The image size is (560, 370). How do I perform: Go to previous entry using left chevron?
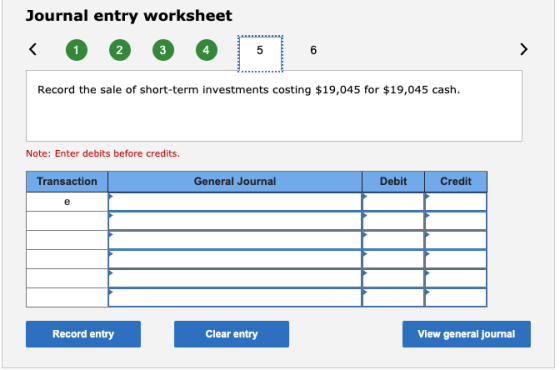coord(33,49)
